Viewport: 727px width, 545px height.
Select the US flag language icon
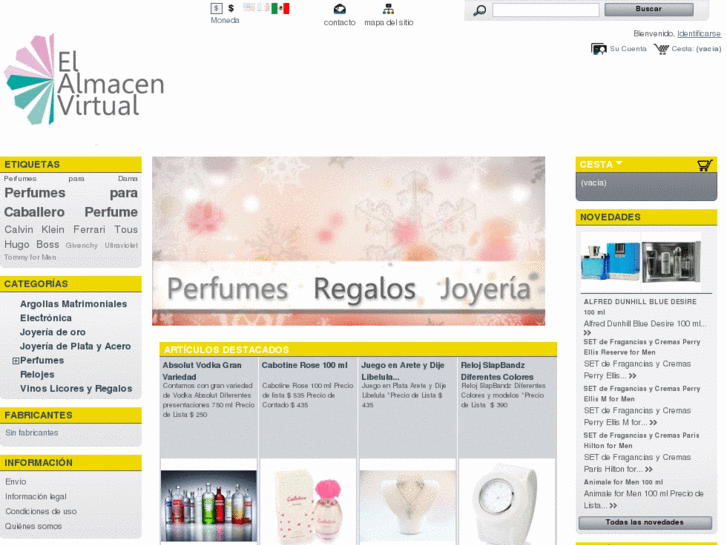pos(249,7)
